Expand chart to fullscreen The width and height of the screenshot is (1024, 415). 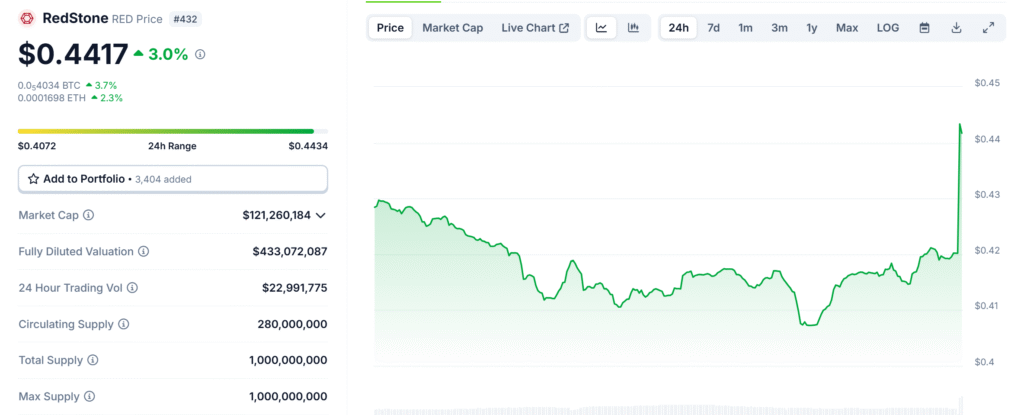point(988,28)
